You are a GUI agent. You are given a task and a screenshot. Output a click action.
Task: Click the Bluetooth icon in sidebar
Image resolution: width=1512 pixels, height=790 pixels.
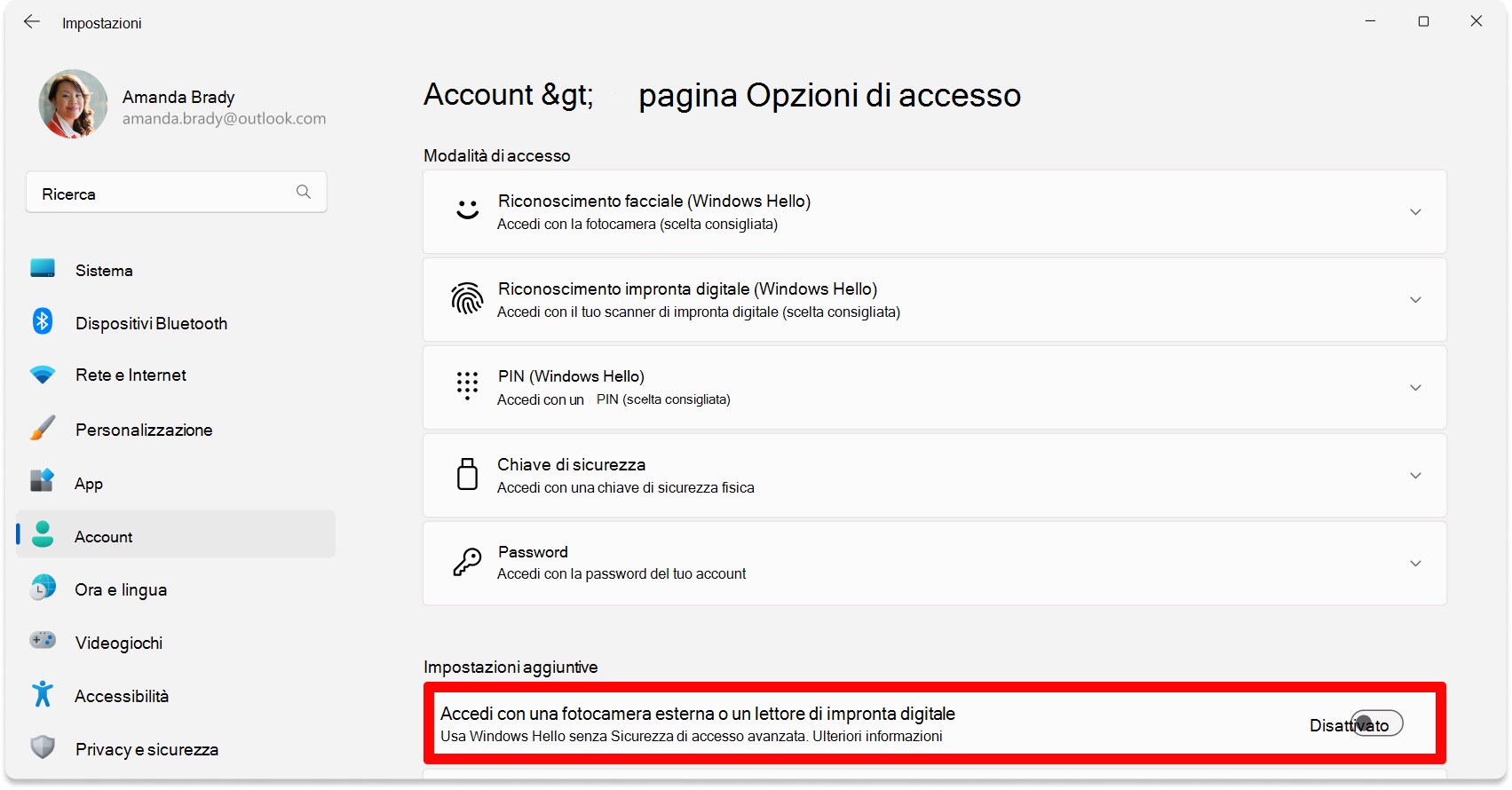(x=43, y=321)
